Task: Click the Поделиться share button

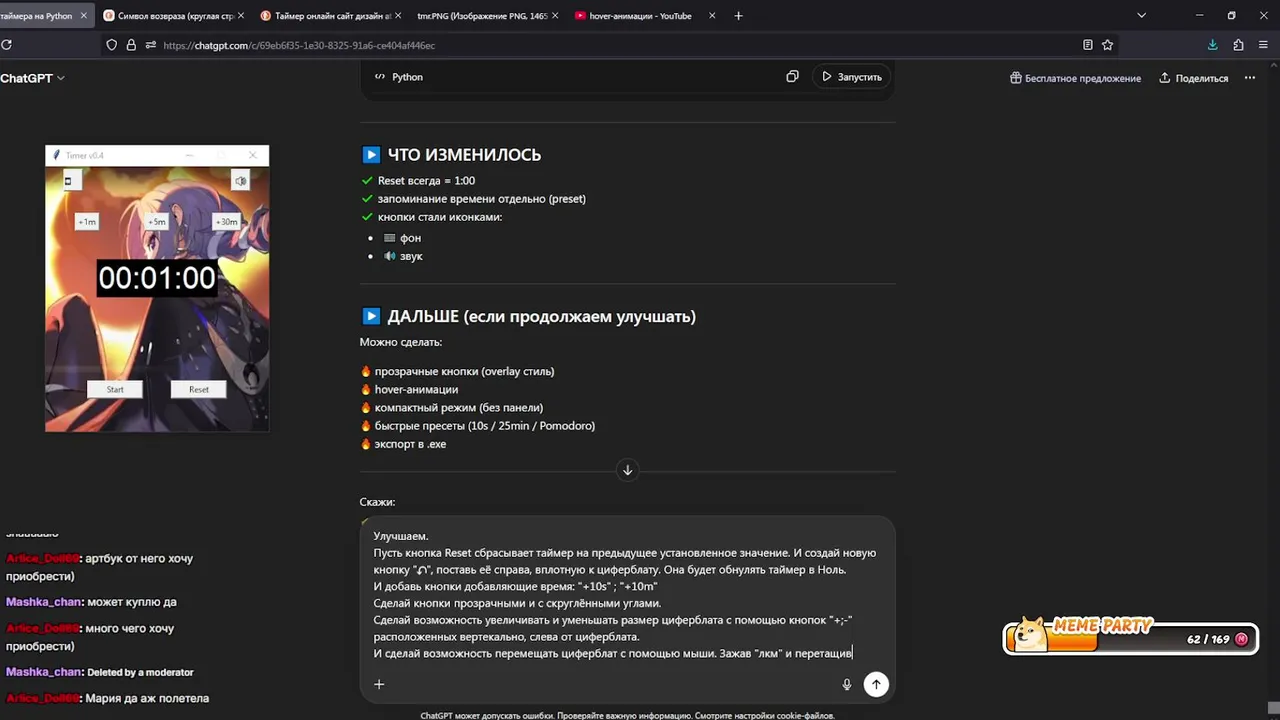Action: coord(1193,78)
